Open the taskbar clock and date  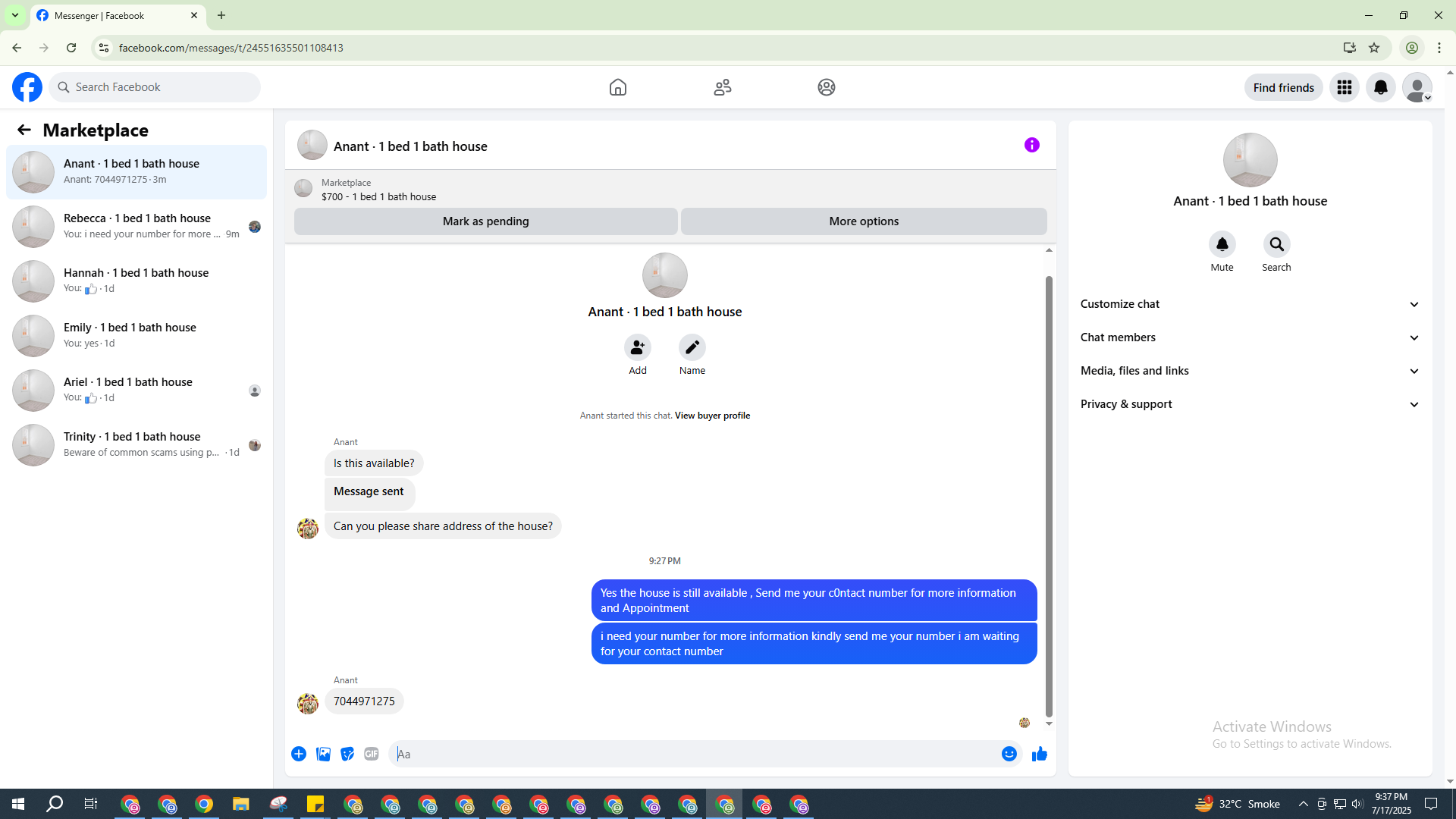tap(1392, 804)
